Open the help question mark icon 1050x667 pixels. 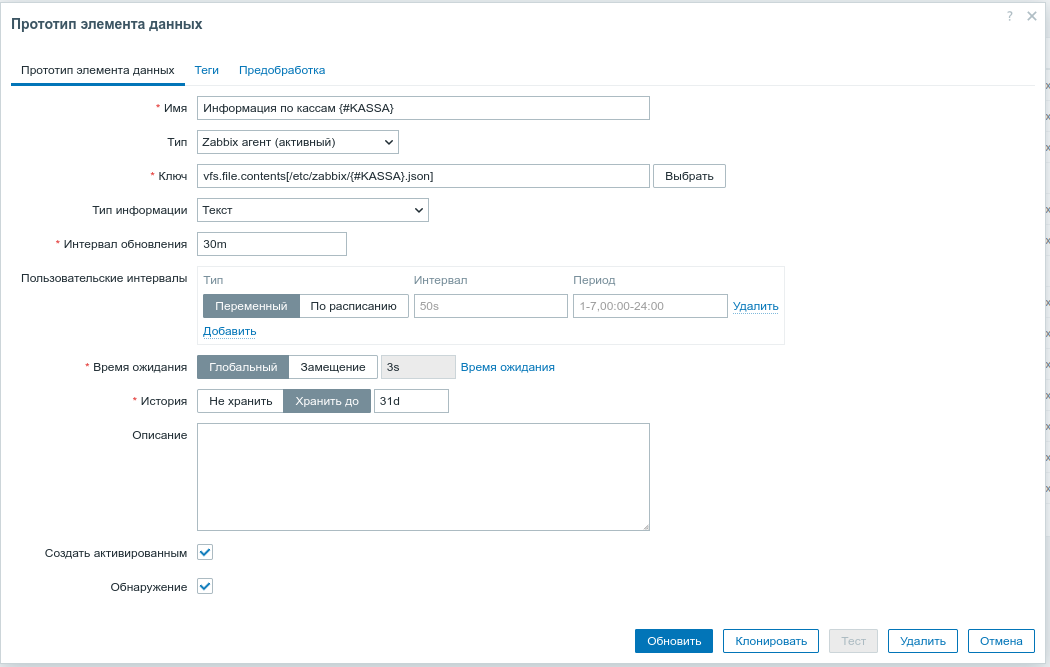1009,16
